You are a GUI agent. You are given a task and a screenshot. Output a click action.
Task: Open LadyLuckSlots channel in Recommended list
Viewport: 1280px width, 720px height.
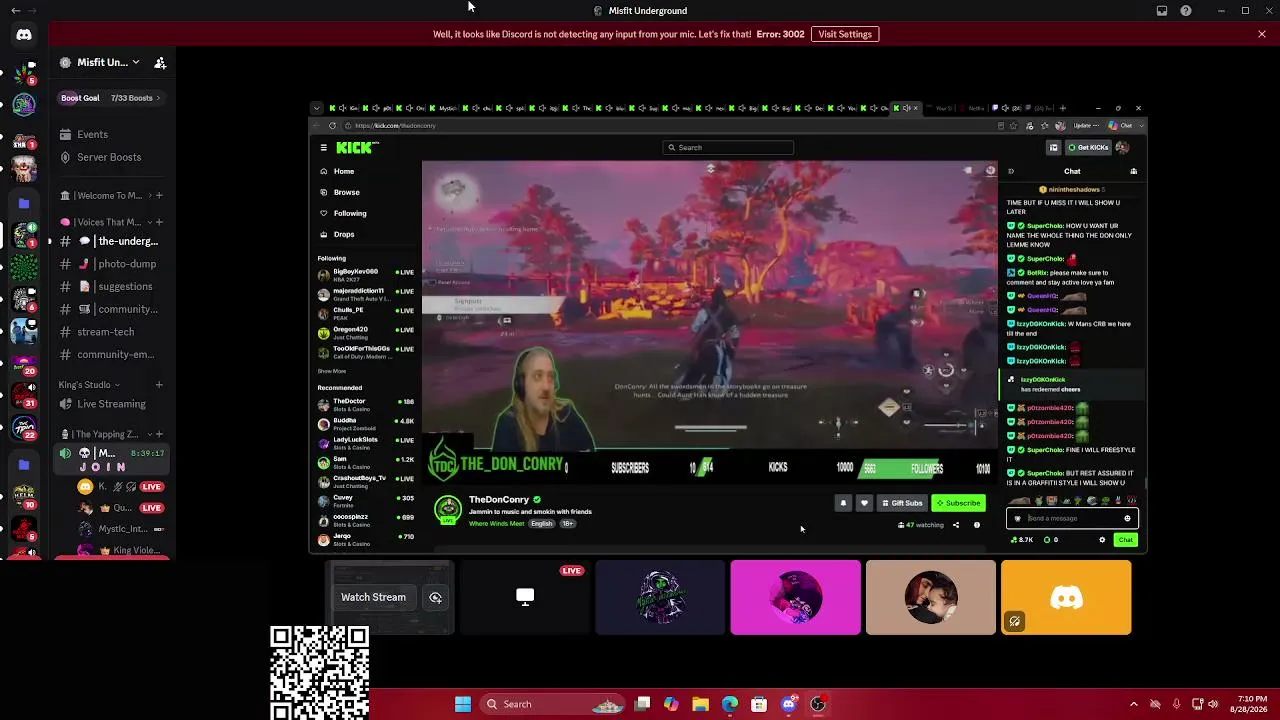pyautogui.click(x=365, y=443)
